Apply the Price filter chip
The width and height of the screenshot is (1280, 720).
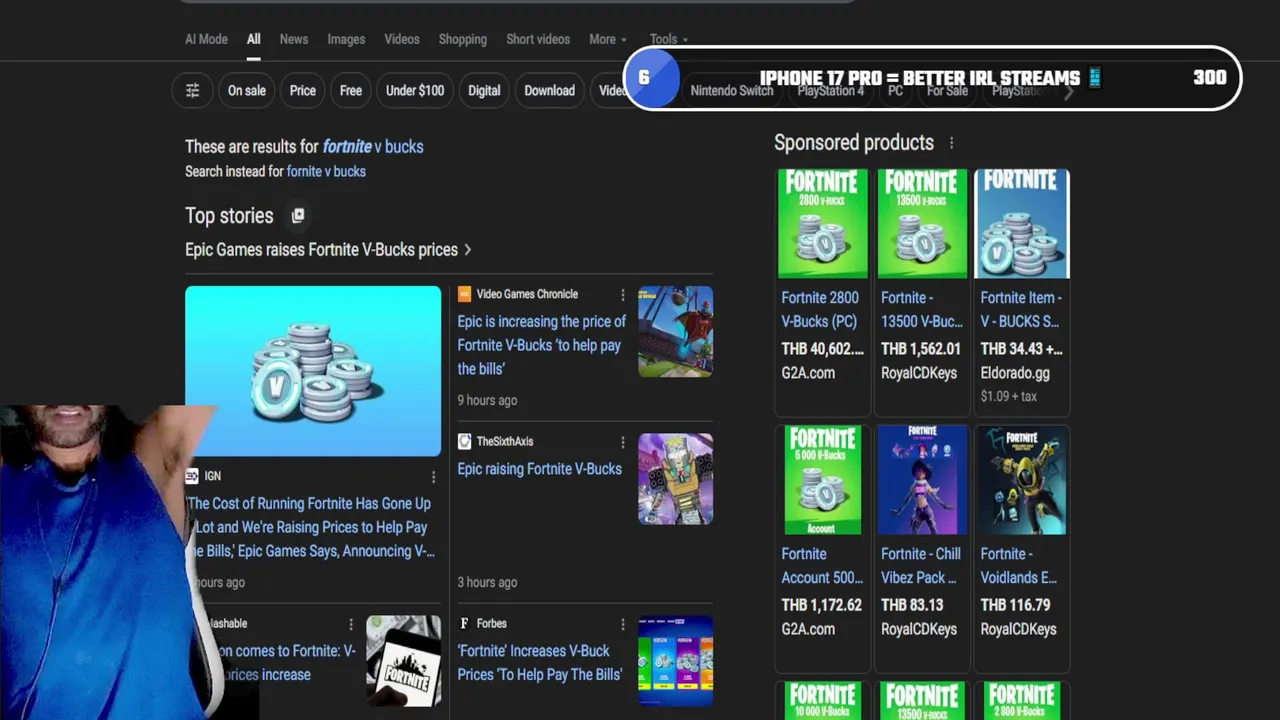click(303, 90)
